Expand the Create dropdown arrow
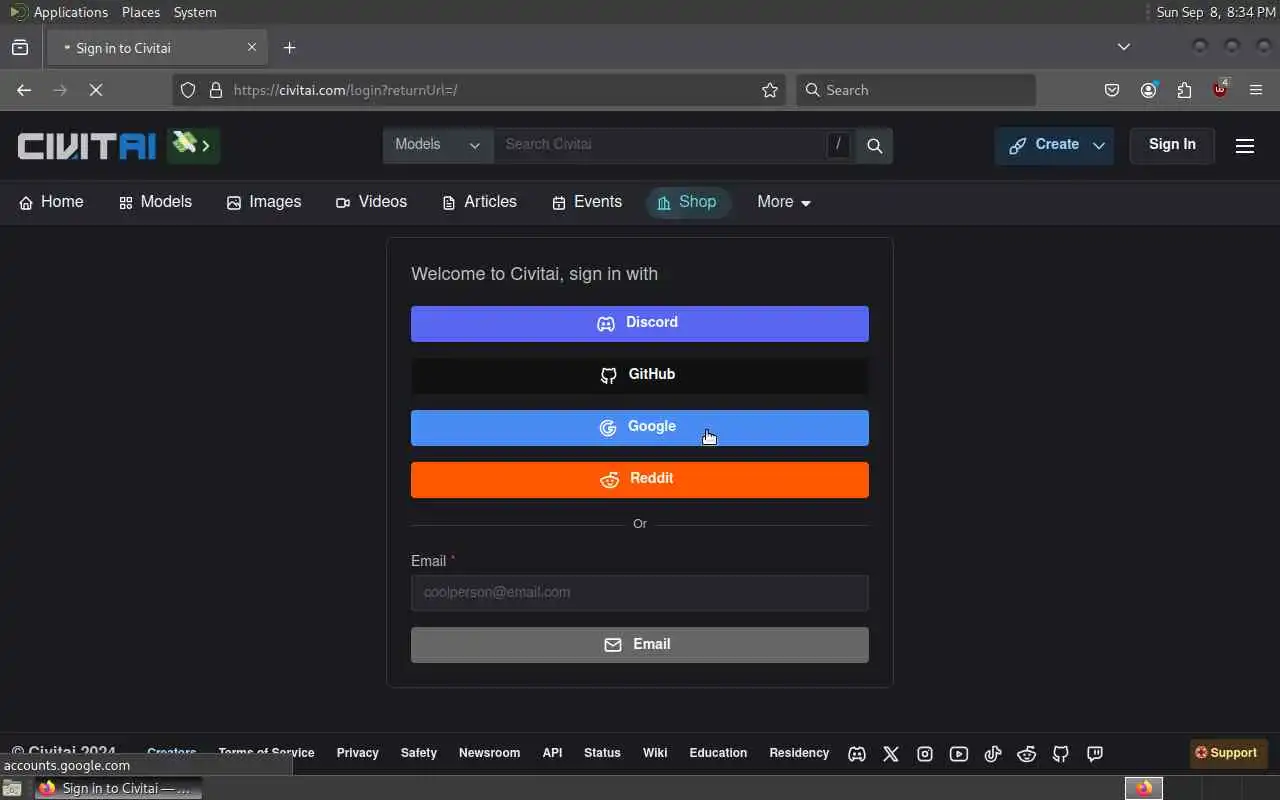 (x=1099, y=146)
